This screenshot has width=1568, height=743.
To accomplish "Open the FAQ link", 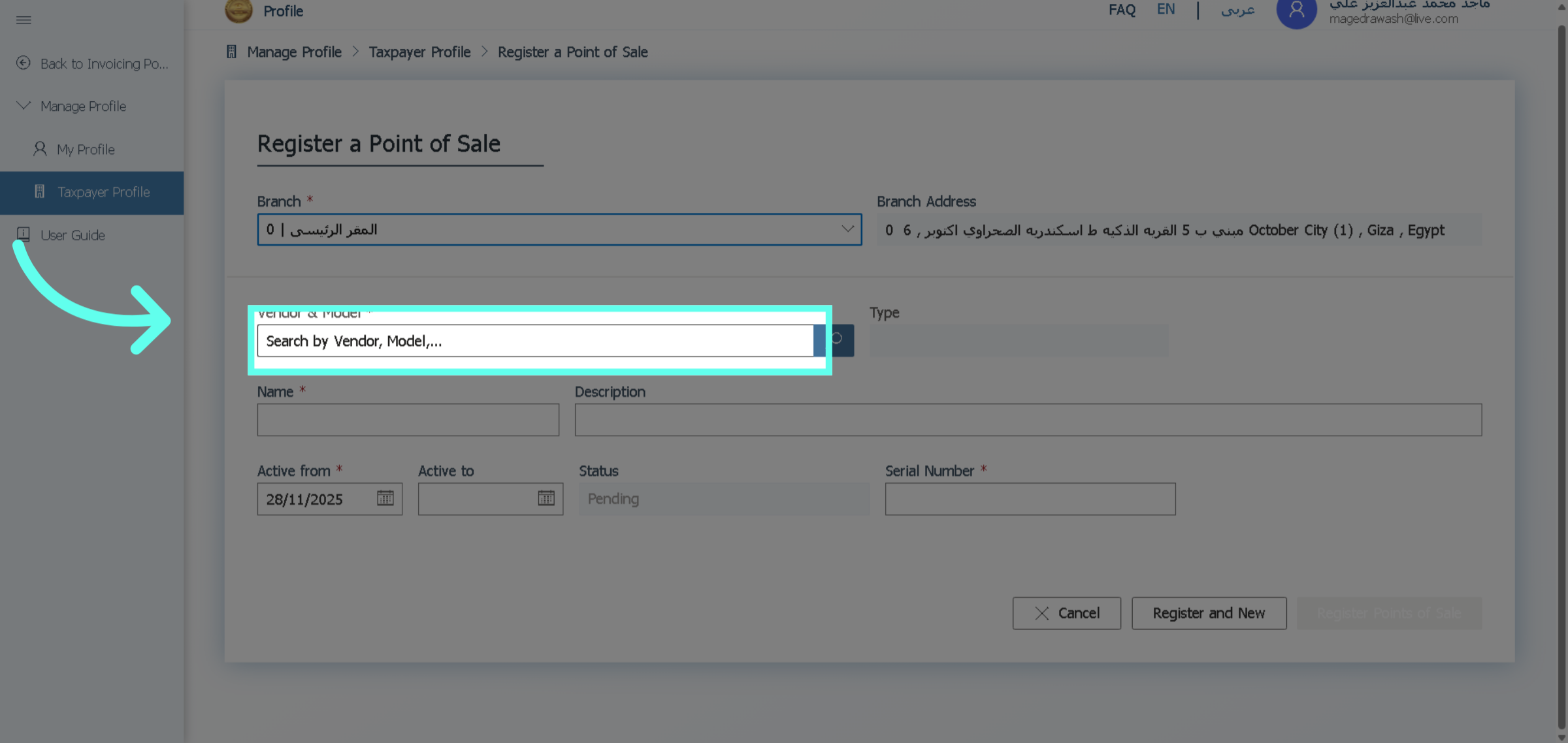I will [1122, 10].
